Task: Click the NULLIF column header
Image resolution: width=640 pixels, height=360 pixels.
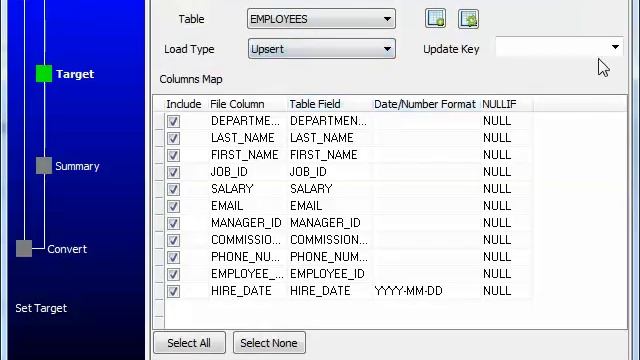Action: tap(499, 104)
